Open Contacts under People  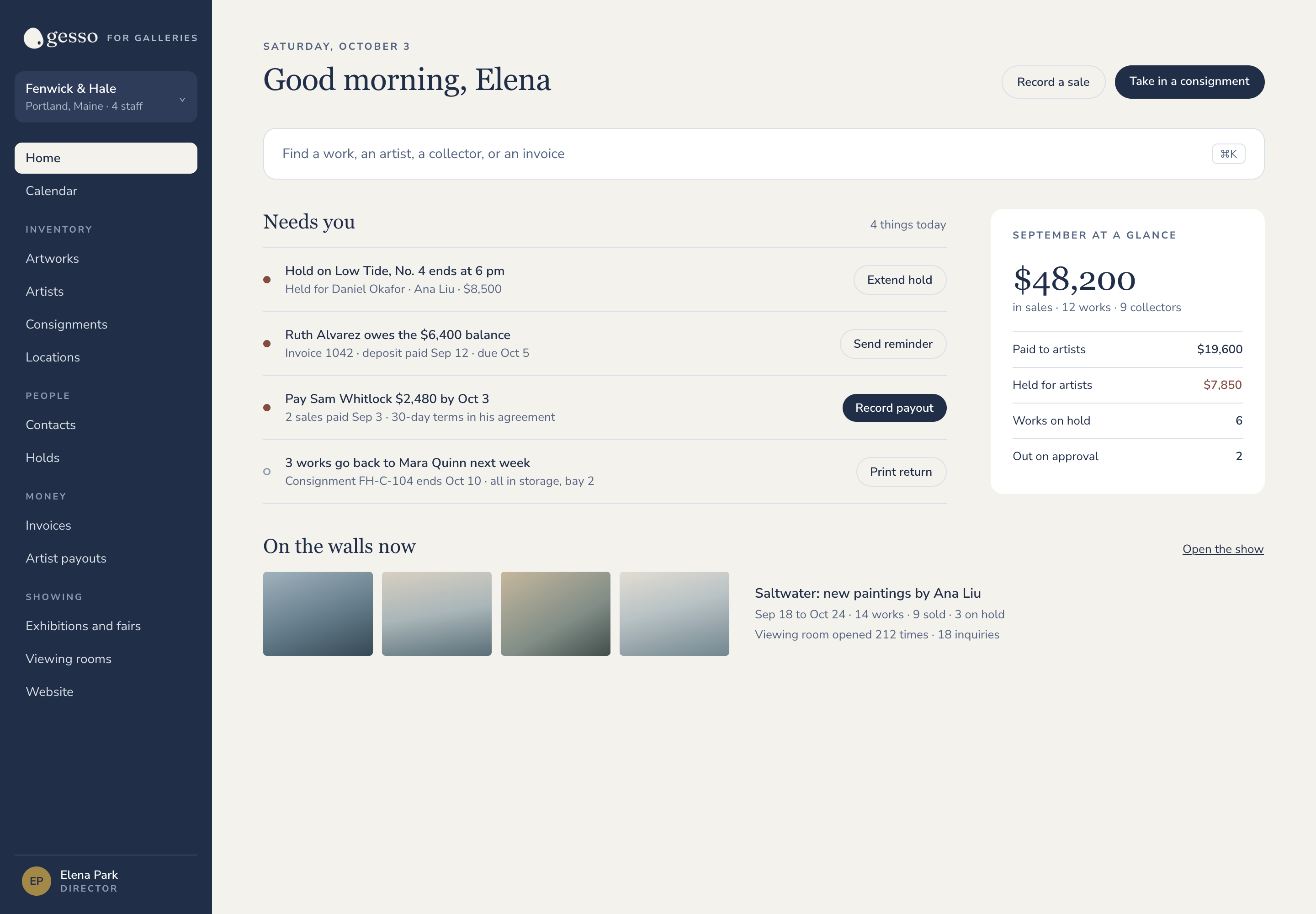click(106, 425)
